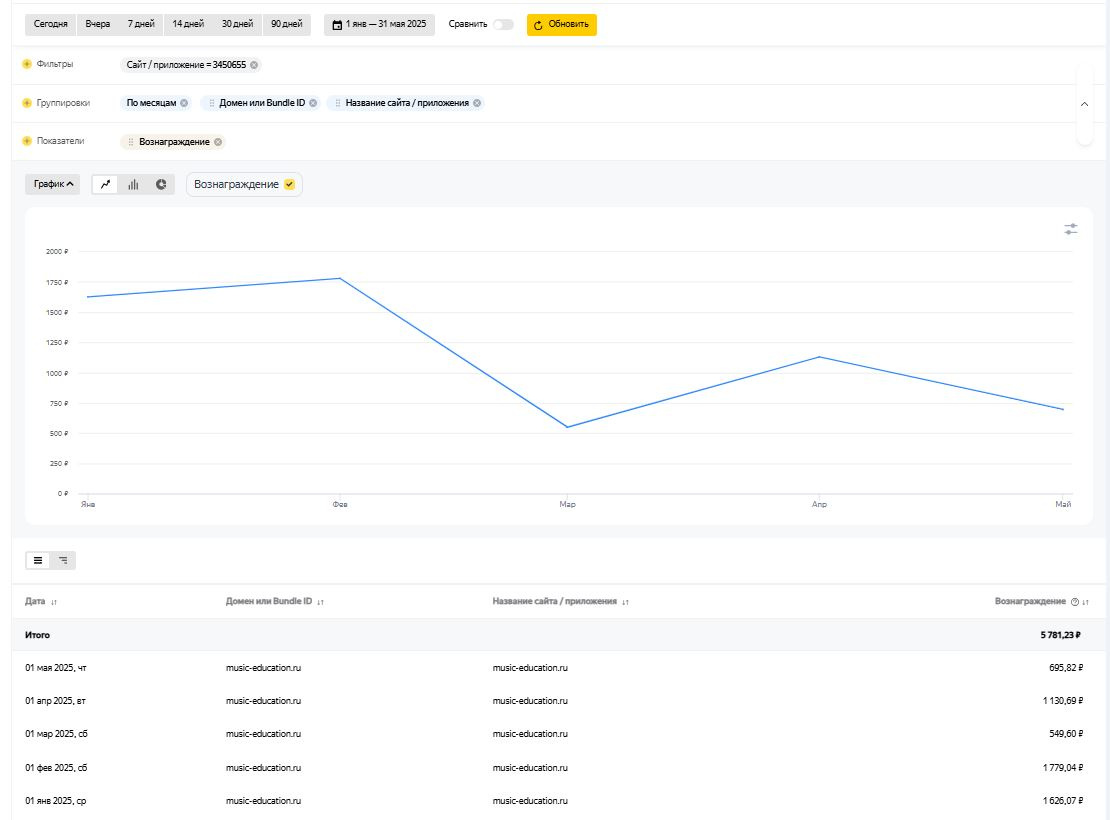Add a new filter with plus icon

point(27,65)
